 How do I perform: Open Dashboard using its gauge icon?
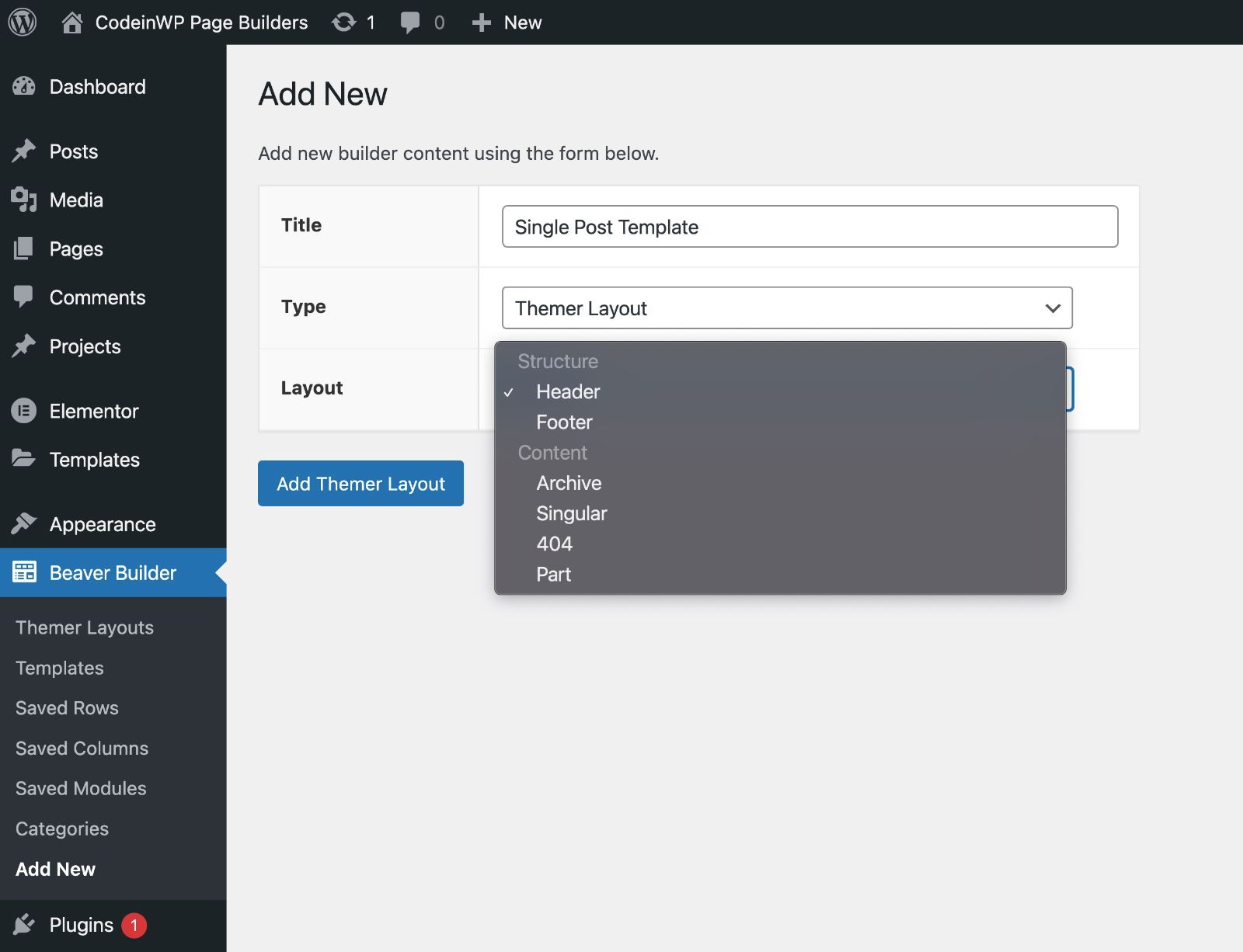[26, 86]
